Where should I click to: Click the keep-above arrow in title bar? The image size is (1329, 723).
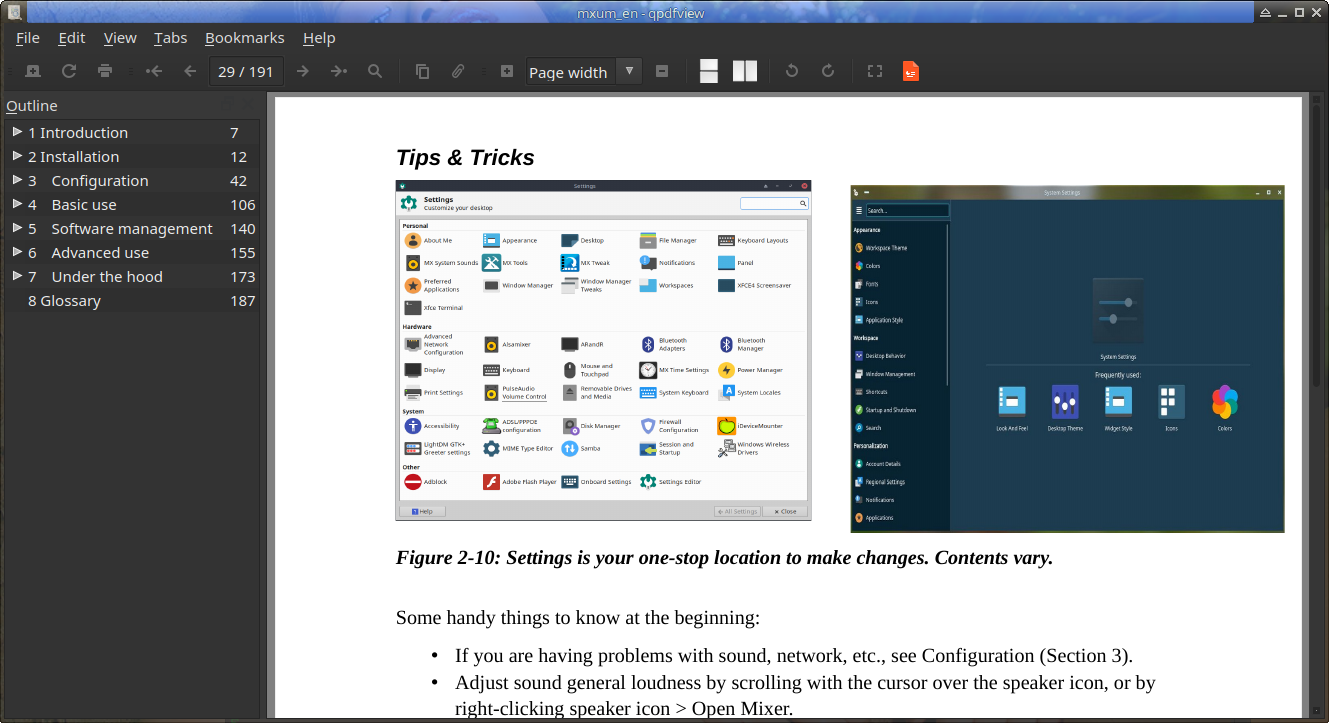(1266, 12)
